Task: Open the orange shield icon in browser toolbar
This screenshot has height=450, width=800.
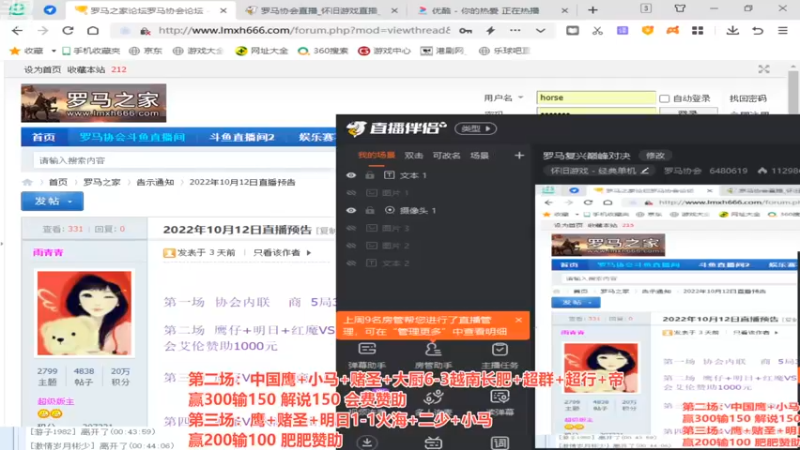Action: coord(647,31)
